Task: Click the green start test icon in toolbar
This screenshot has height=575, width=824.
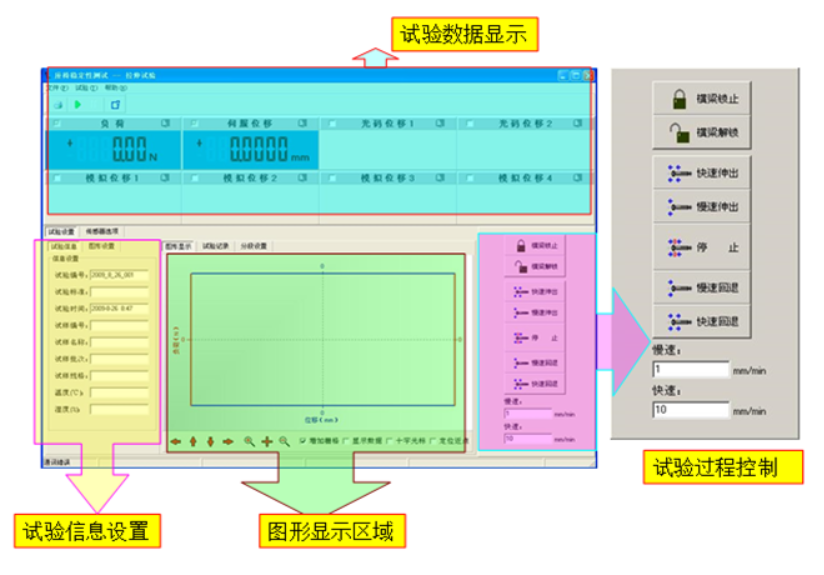Action: tap(78, 104)
